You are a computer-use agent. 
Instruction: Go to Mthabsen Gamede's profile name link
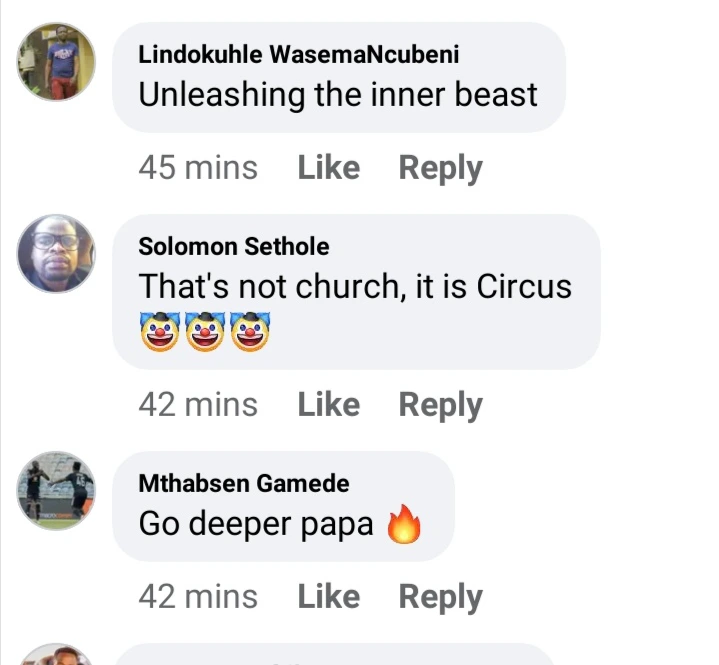243,484
